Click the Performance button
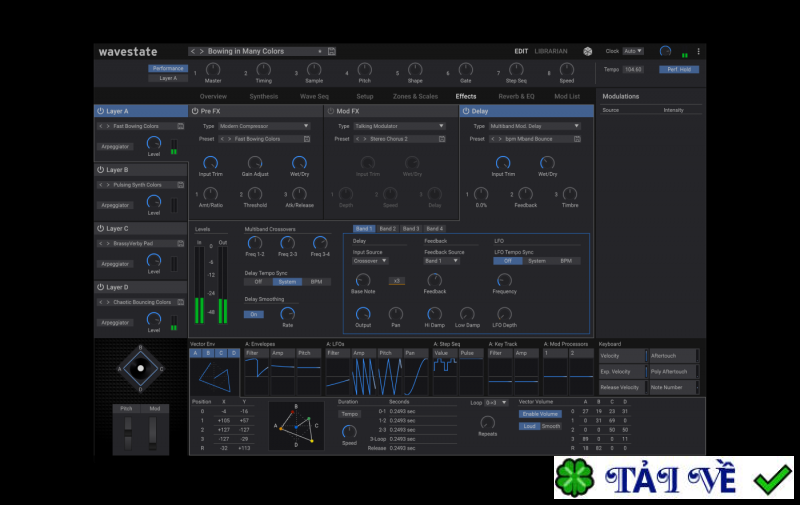 (168, 68)
